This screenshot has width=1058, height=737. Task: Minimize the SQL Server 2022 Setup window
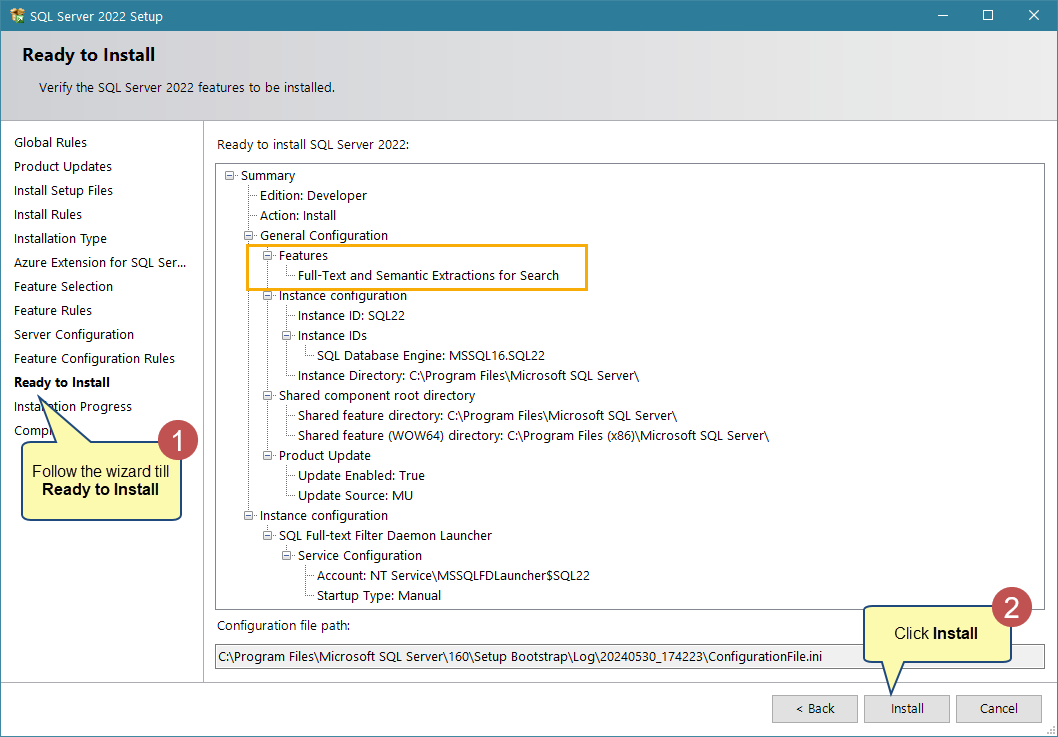point(943,16)
